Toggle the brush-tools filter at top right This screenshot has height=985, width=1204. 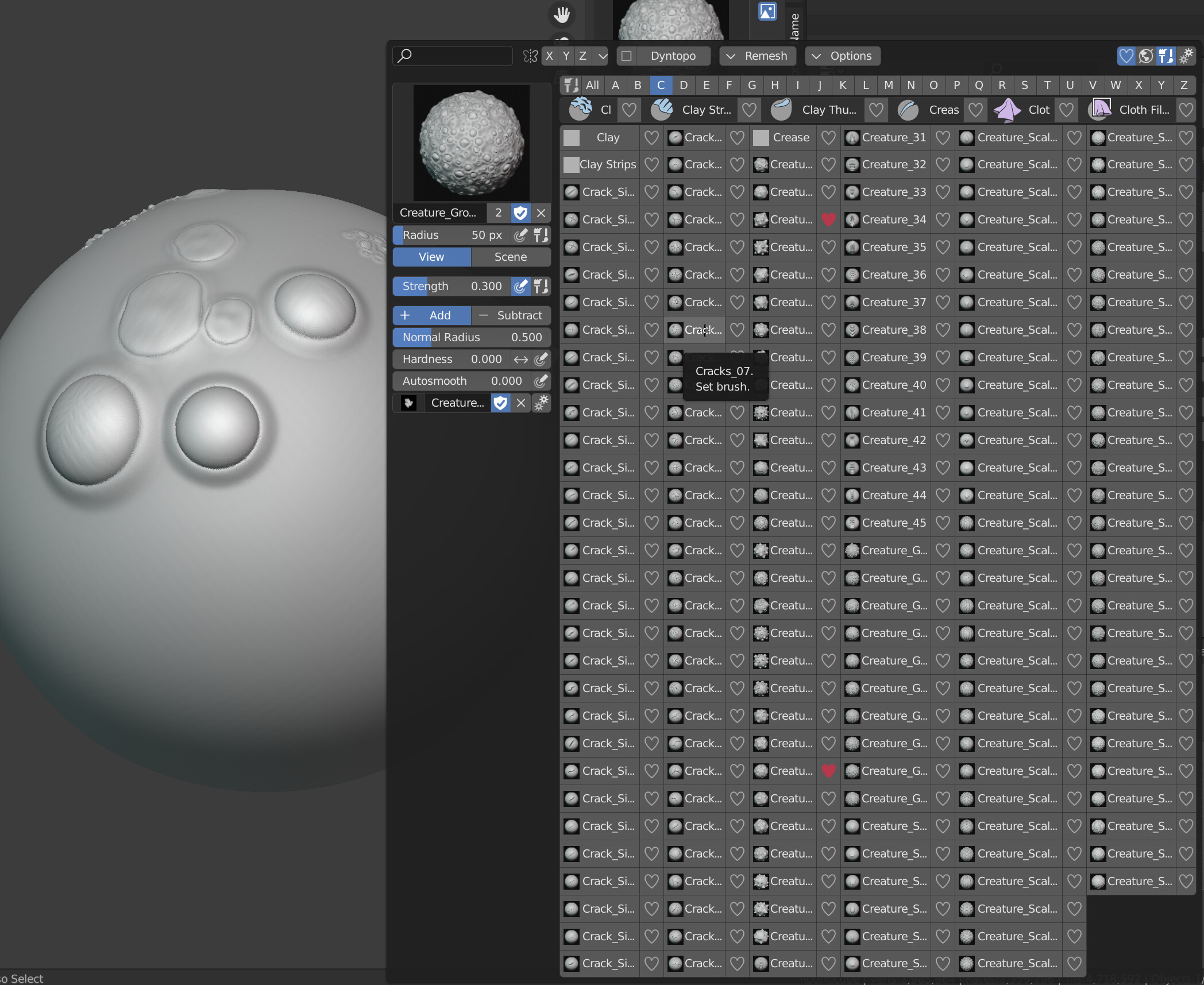click(x=1166, y=56)
